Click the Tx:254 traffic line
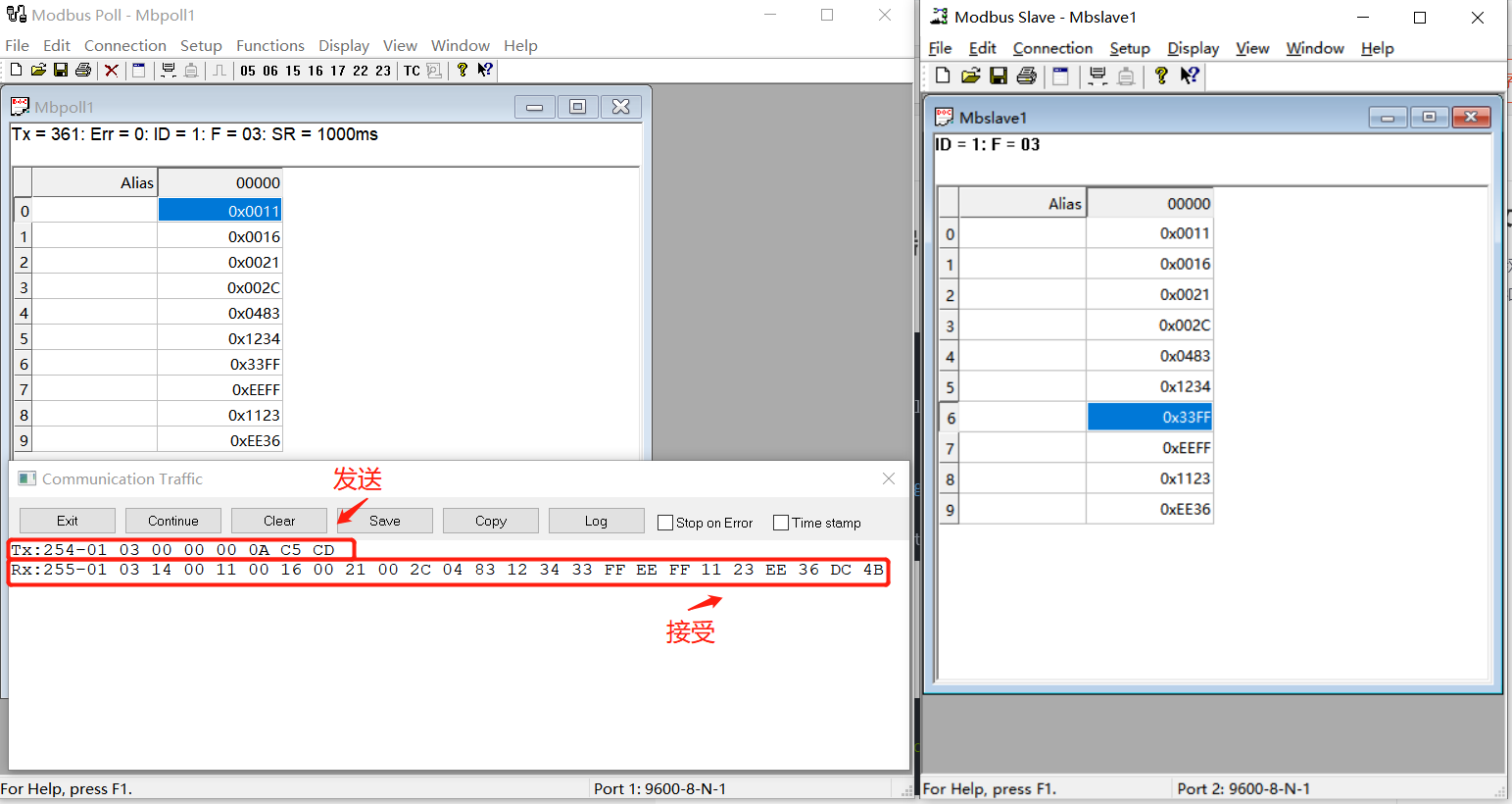This screenshot has width=1512, height=804. (173, 550)
